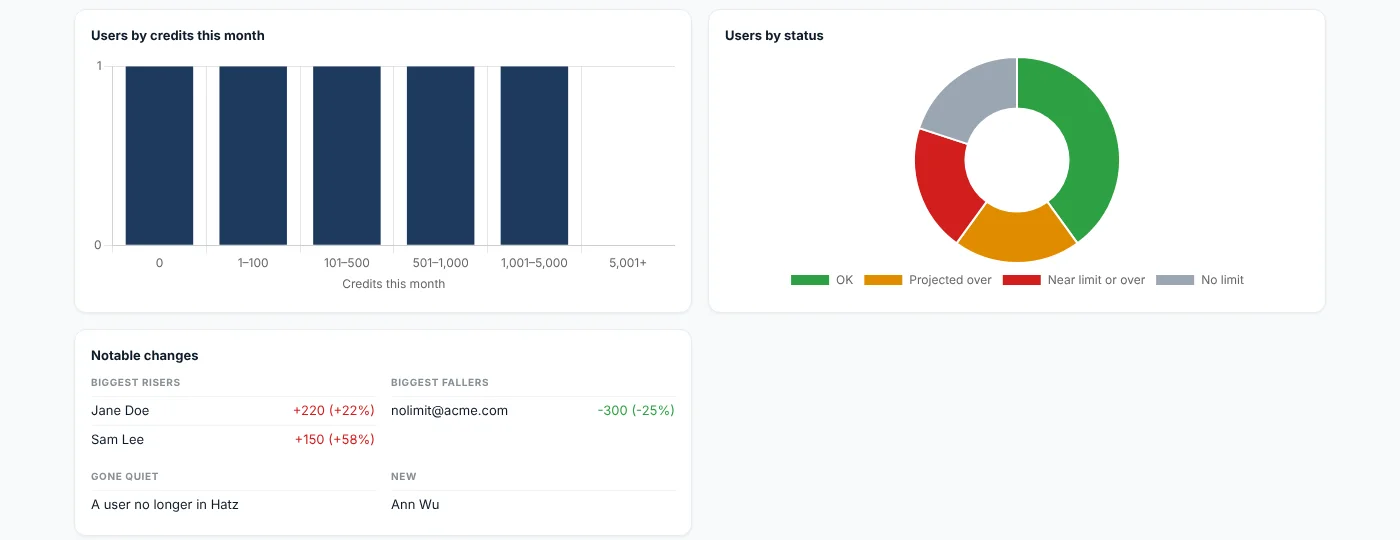Click the +220 (+22%) change value

point(334,410)
